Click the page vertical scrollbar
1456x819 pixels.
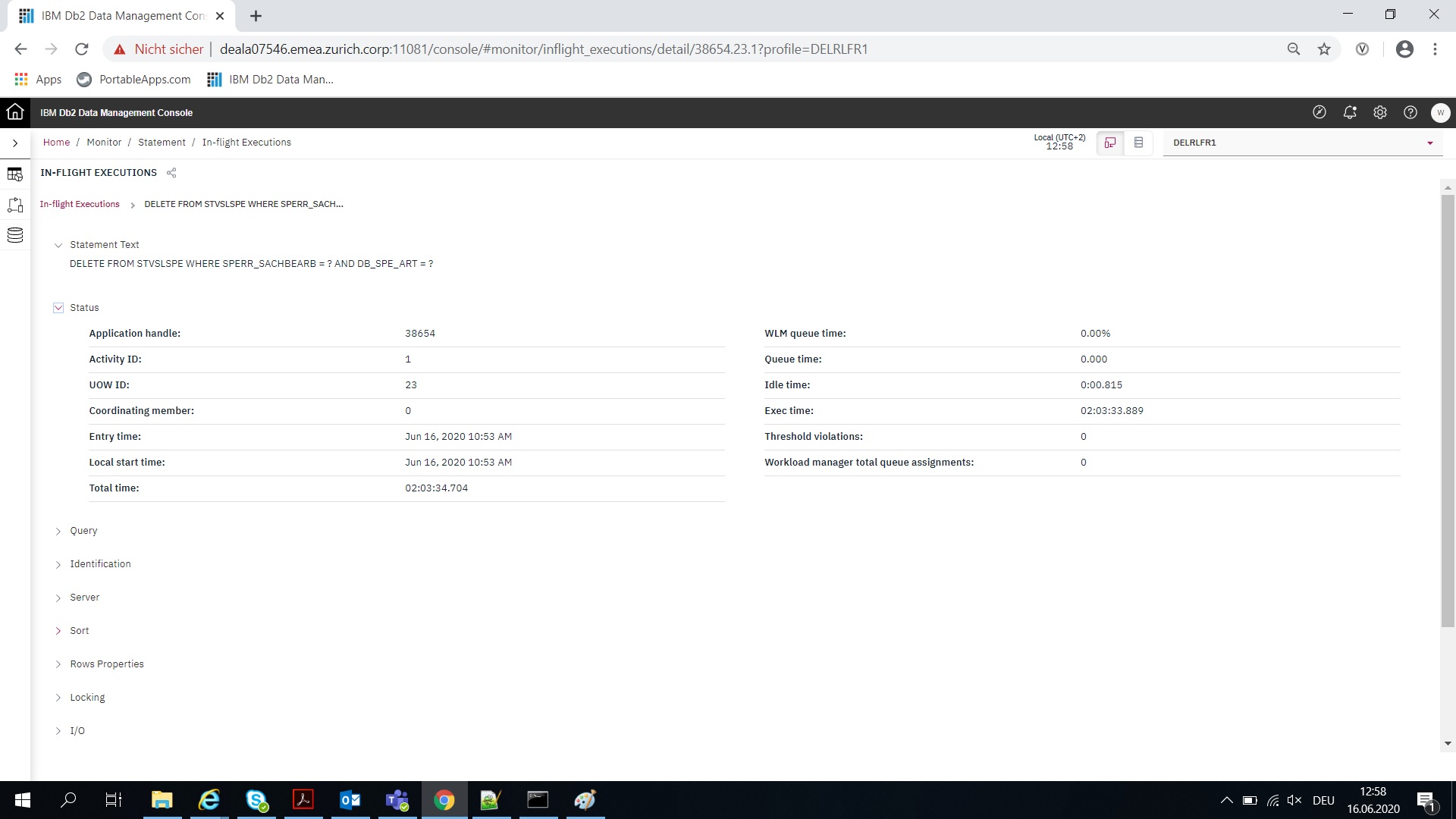tap(1448, 409)
